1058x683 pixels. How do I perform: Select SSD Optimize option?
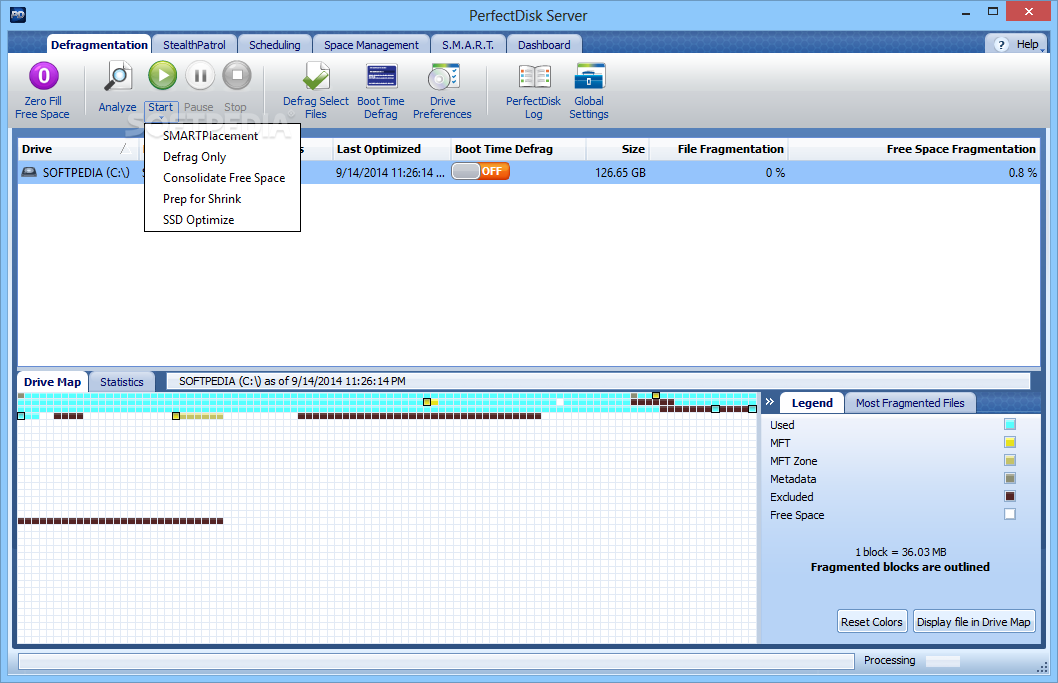[198, 219]
